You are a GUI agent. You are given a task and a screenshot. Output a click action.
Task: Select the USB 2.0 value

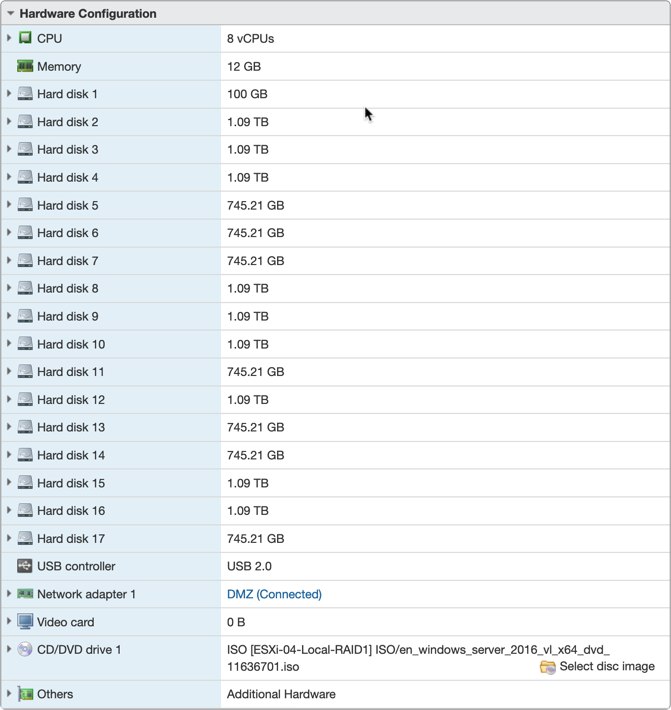(x=249, y=566)
